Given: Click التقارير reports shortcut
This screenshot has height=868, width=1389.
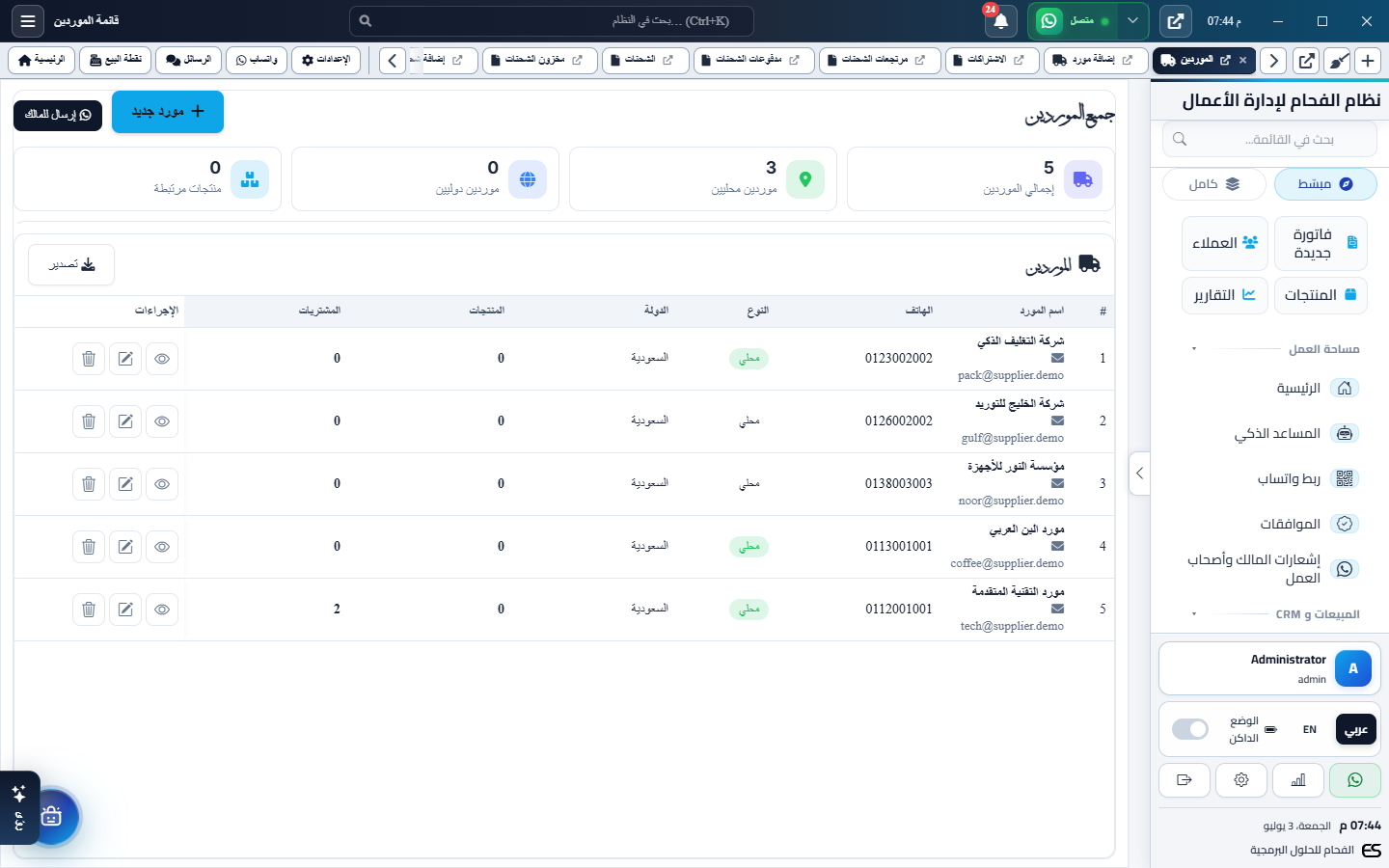Looking at the screenshot, I should click(1225, 295).
